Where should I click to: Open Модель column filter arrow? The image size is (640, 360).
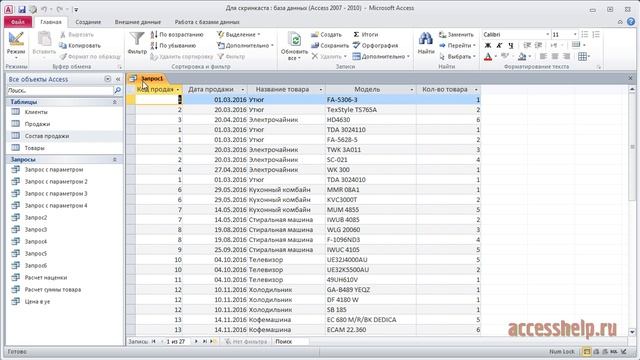coord(411,89)
